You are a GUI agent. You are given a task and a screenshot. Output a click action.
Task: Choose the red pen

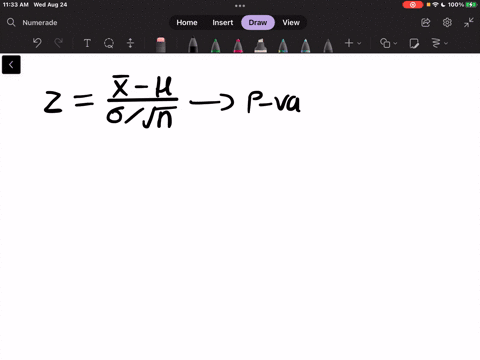pyautogui.click(x=238, y=45)
